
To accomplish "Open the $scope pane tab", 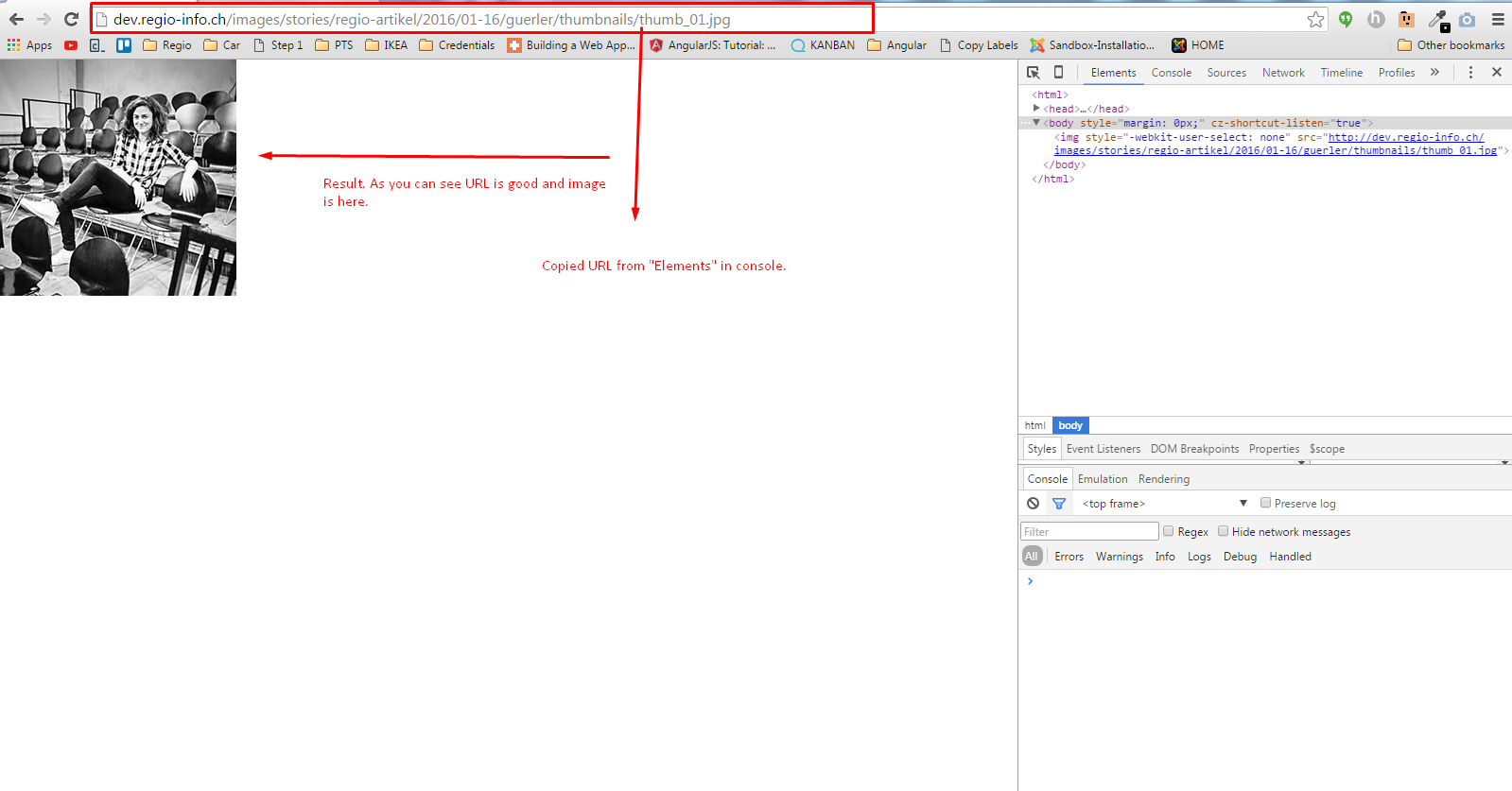I will [x=1327, y=449].
